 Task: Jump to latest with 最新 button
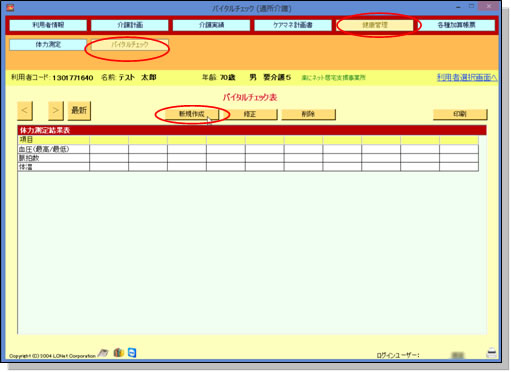click(79, 111)
